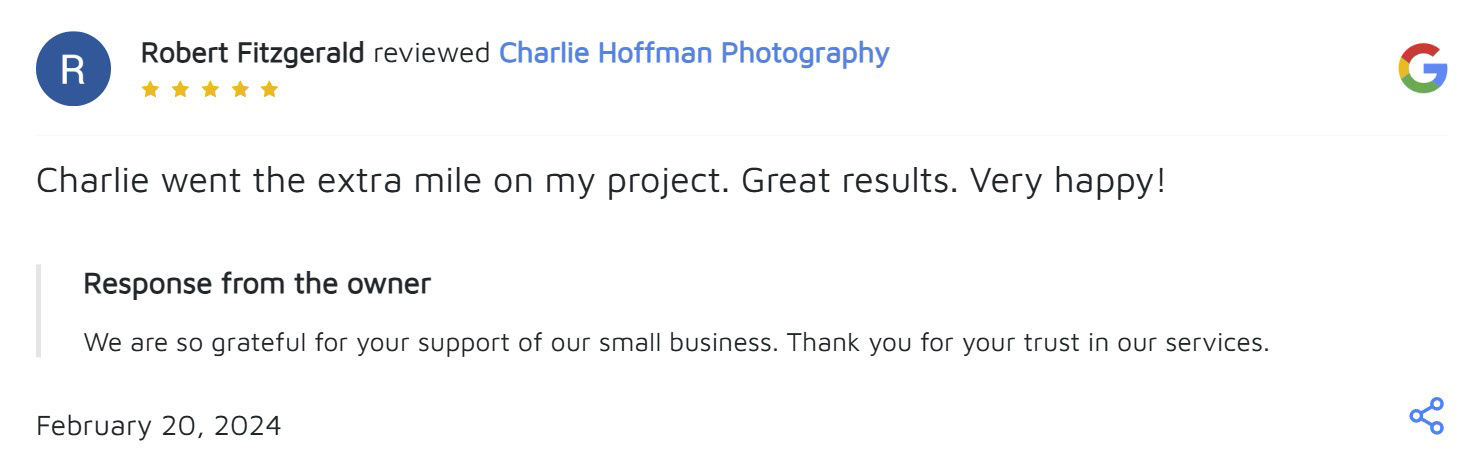
Task: Click the reviewer name Robert Fitzgerald
Action: click(x=252, y=53)
